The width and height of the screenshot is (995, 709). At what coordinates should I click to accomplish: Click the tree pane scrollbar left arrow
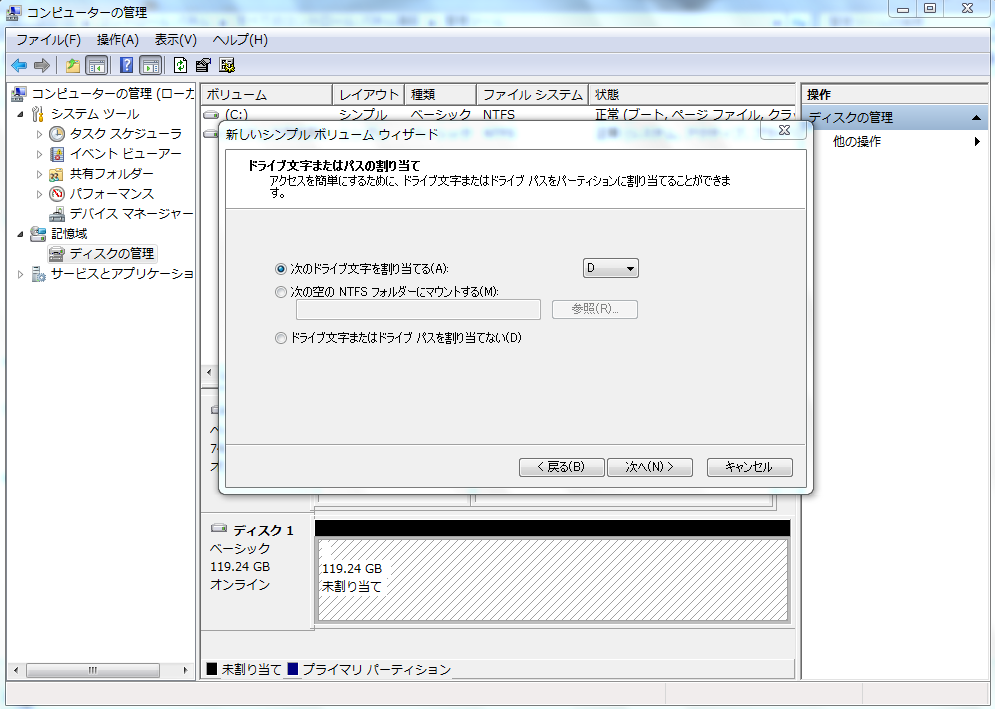[16, 670]
